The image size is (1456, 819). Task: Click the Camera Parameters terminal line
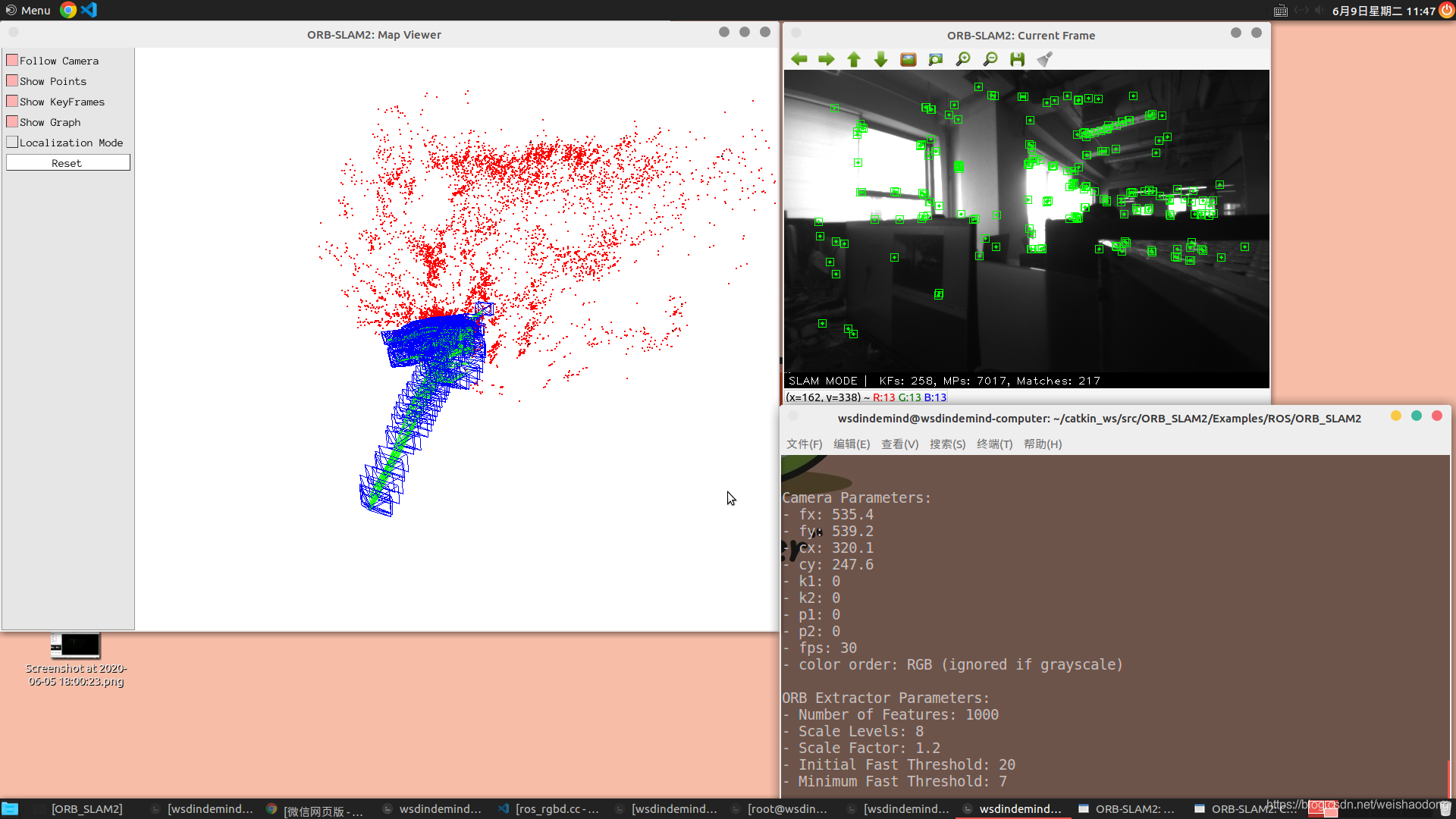(x=856, y=497)
